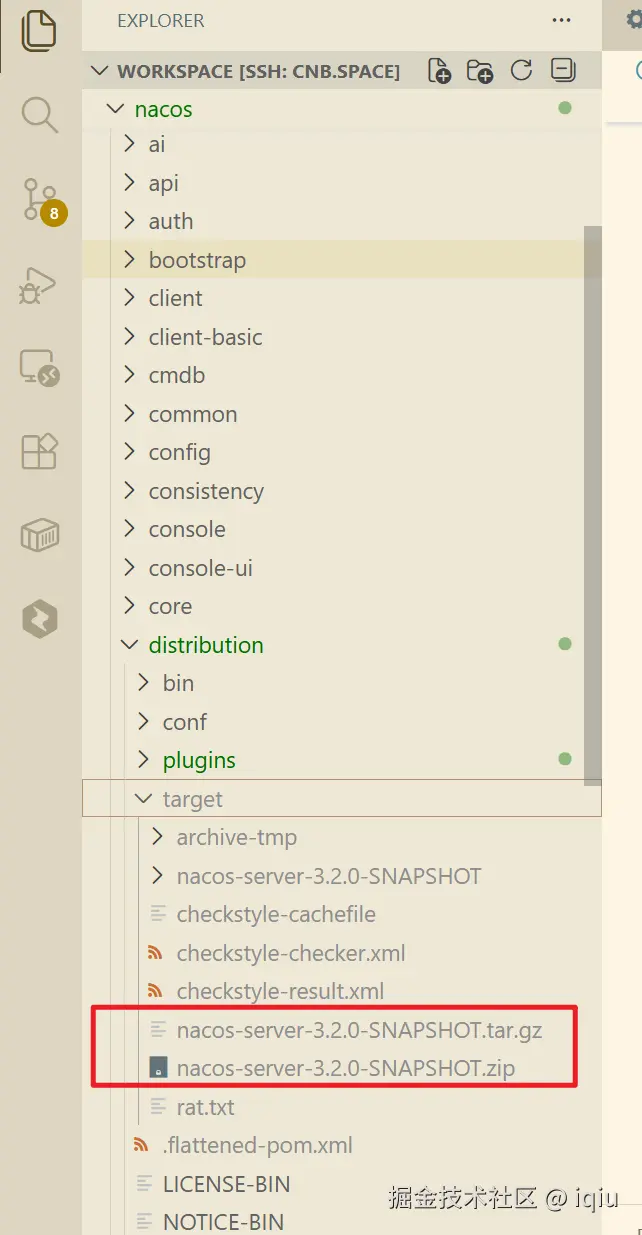642x1235 pixels.
Task: Collapse all folders in explorer
Action: (x=563, y=71)
